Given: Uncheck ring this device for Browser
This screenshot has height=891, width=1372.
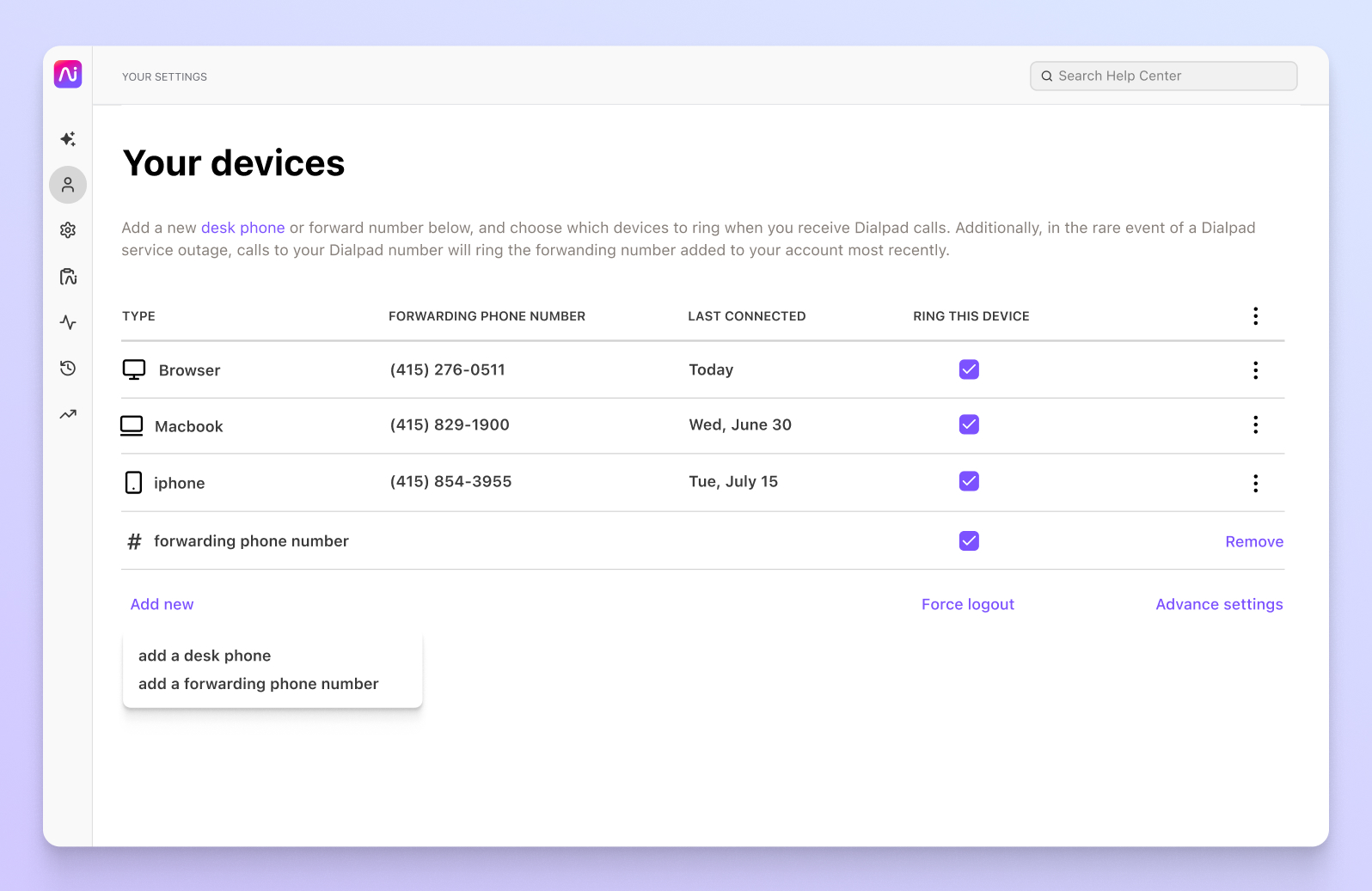Looking at the screenshot, I should pyautogui.click(x=969, y=369).
